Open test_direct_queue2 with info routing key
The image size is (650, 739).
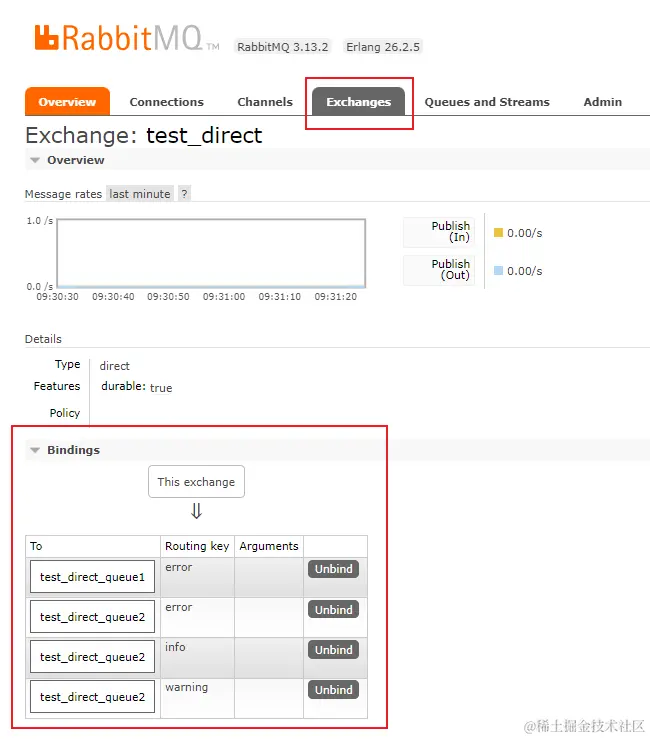coord(92,657)
